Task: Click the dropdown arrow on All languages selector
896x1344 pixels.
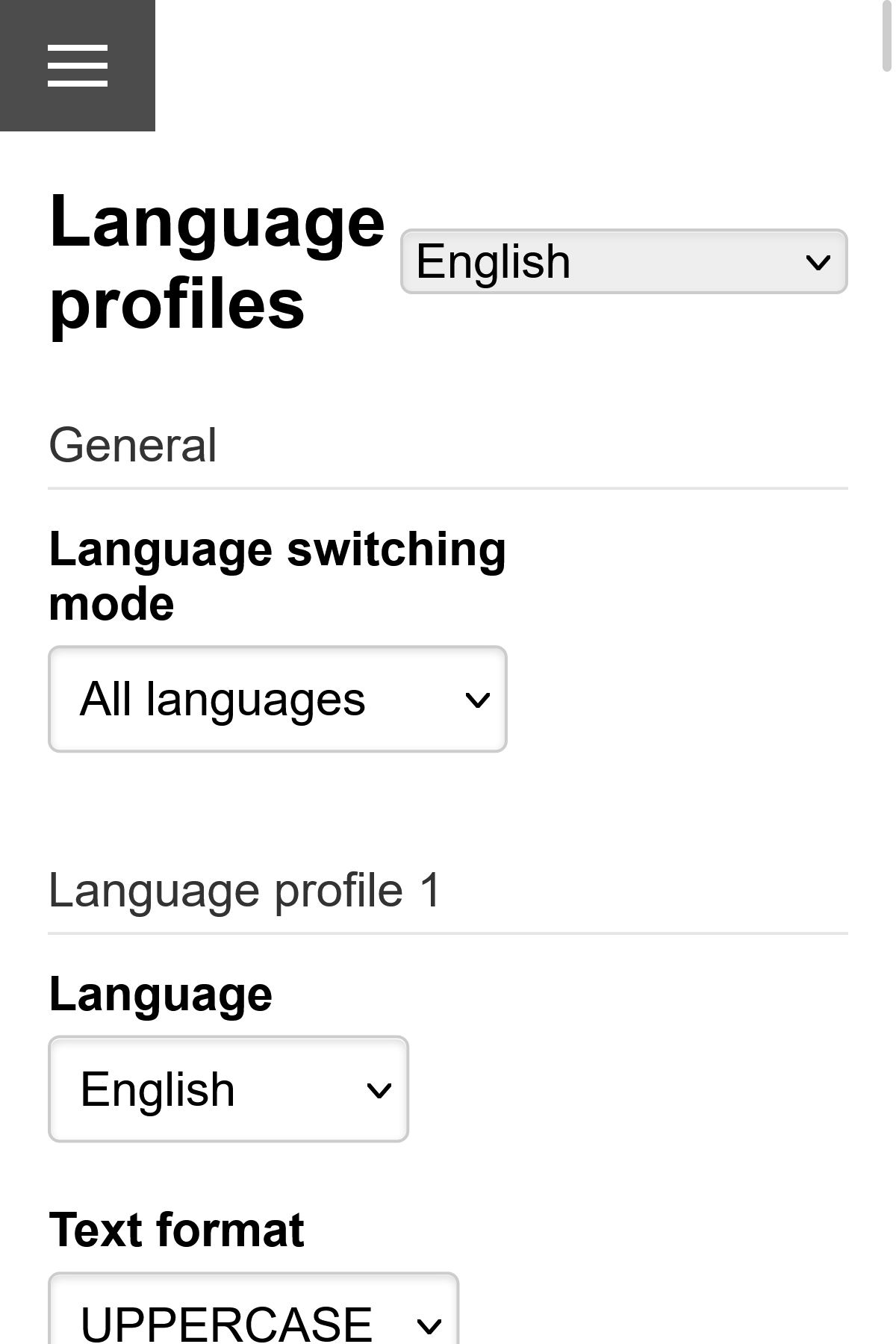Action: click(x=478, y=698)
